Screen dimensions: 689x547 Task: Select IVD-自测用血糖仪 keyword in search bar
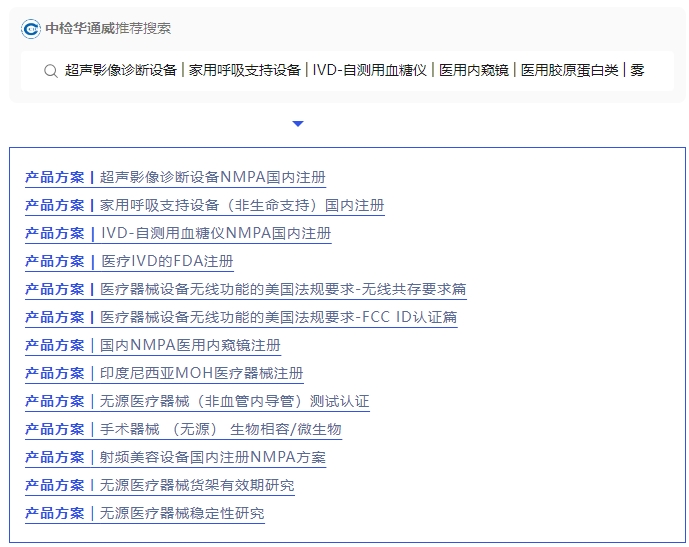[x=369, y=71]
